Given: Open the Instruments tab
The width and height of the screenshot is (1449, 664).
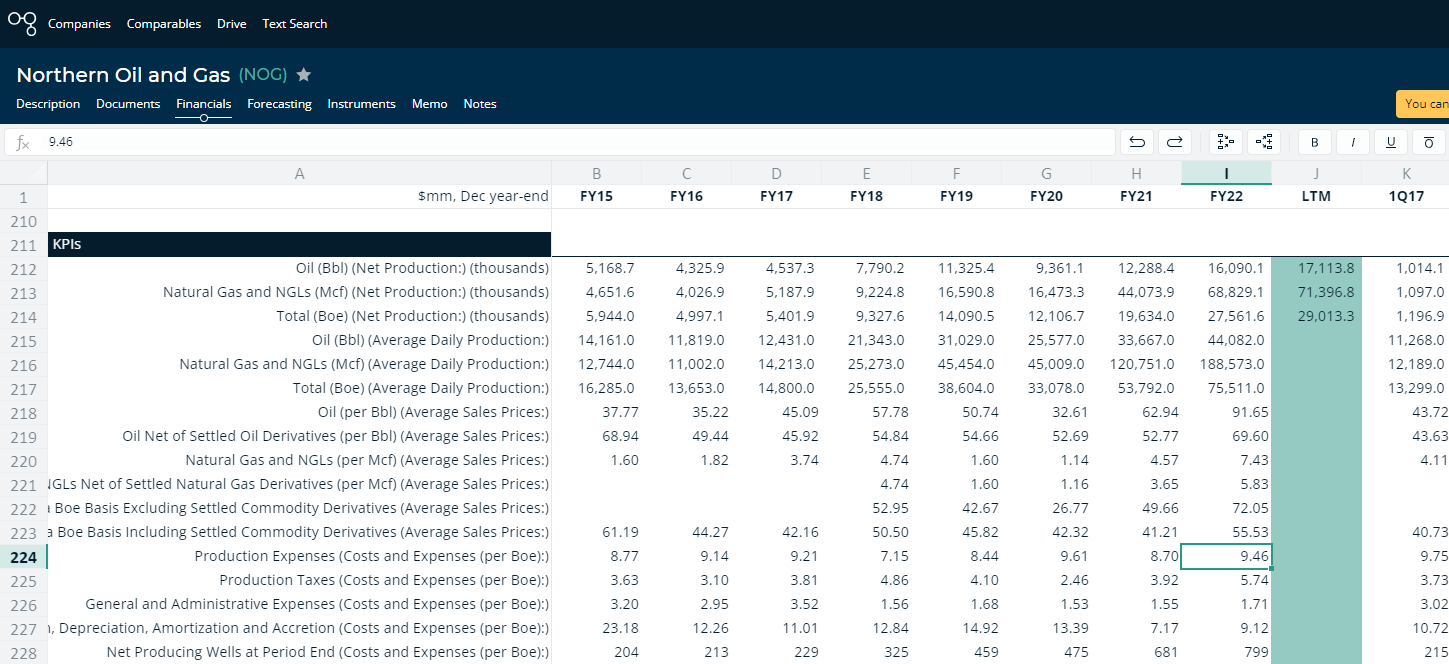Looking at the screenshot, I should pos(361,104).
